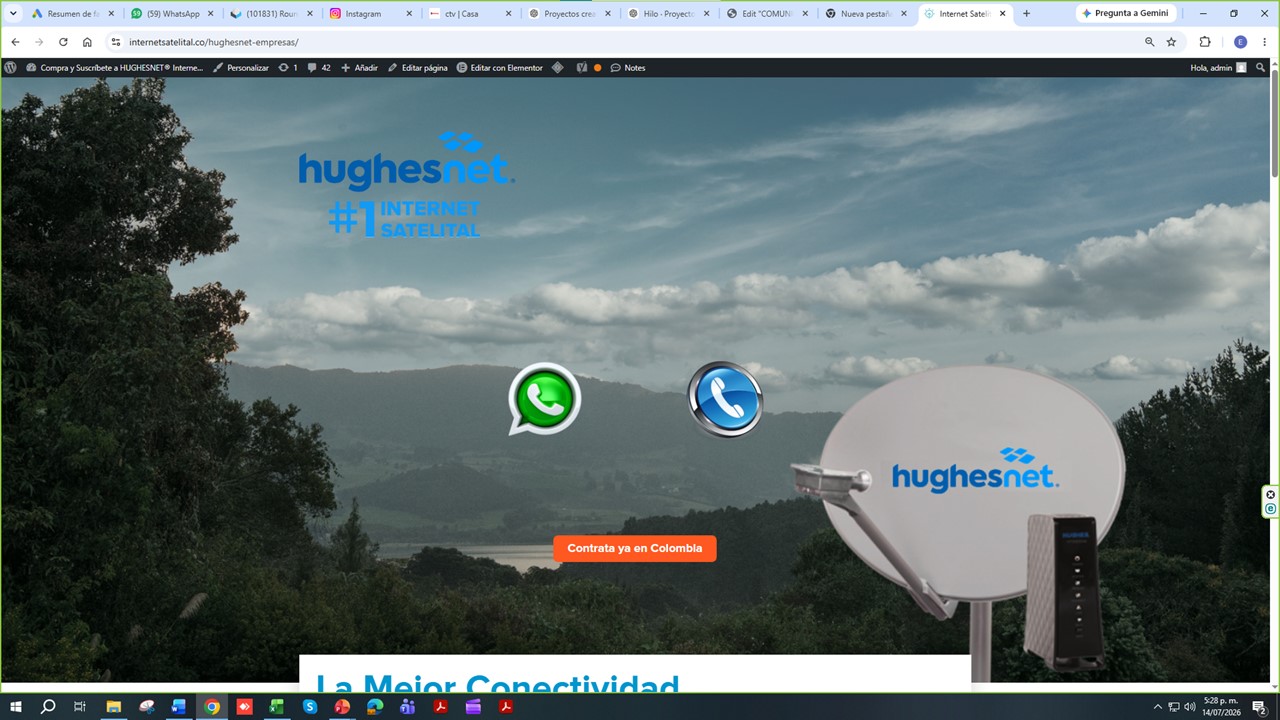
Task: Click the Pregunta a Gemini button
Action: click(x=1126, y=14)
